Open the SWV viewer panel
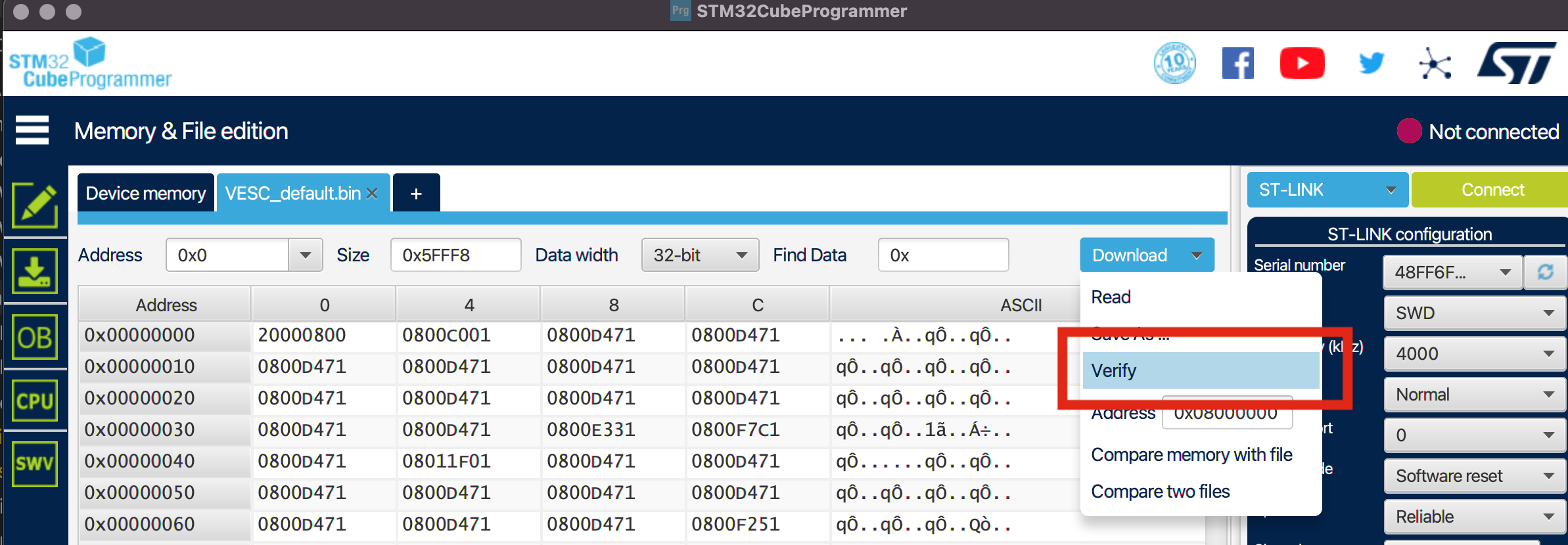 [35, 464]
